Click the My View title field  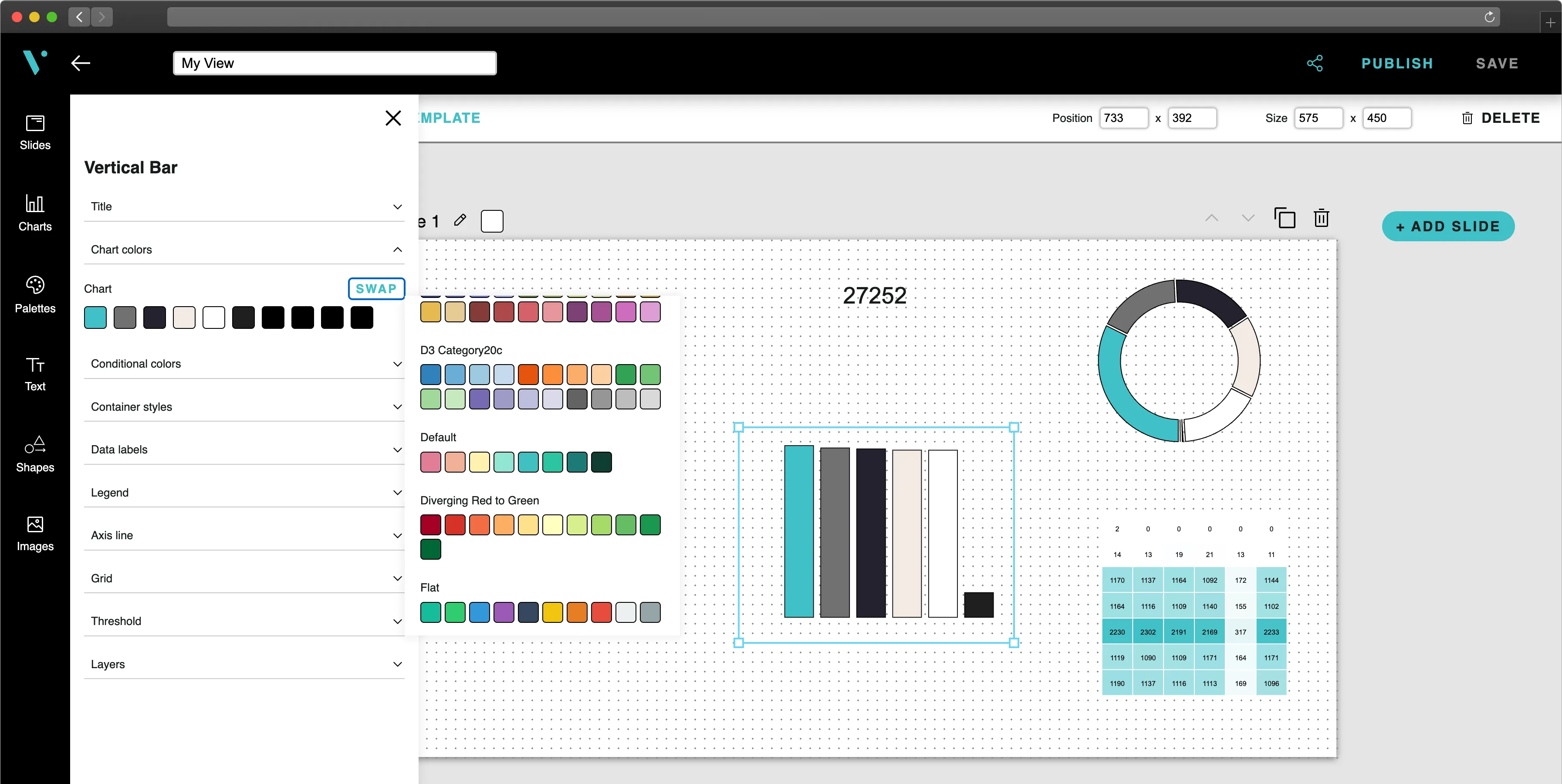pyautogui.click(x=334, y=63)
